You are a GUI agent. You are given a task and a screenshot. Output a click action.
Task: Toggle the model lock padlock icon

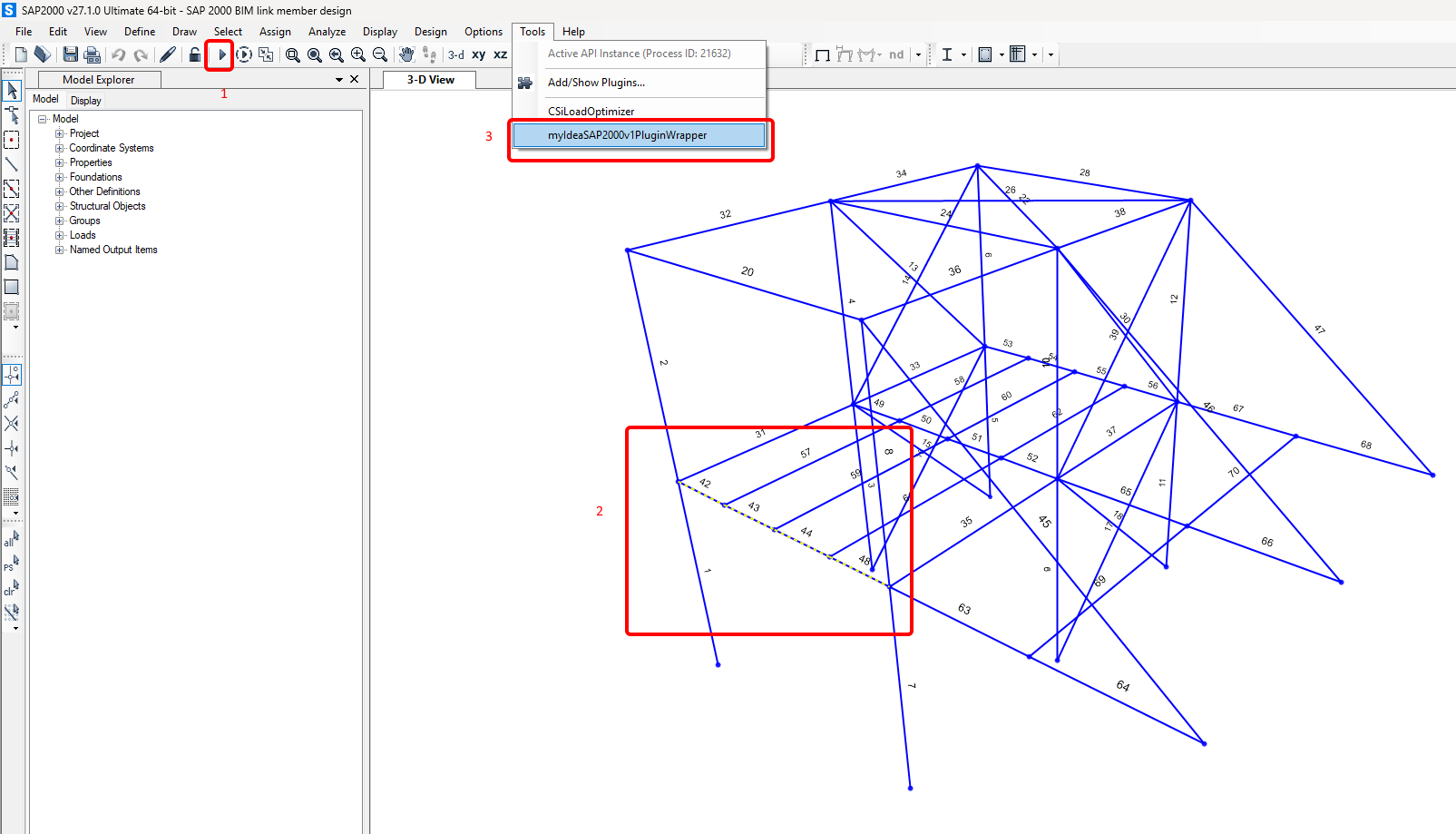pos(195,54)
